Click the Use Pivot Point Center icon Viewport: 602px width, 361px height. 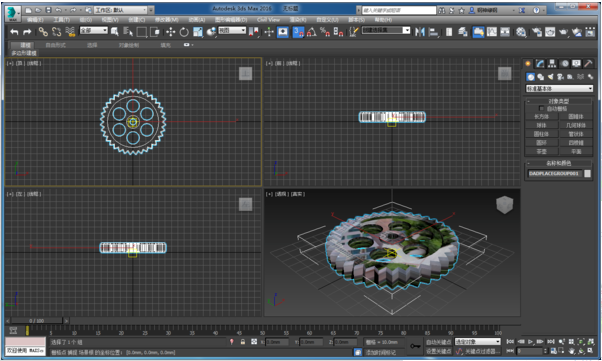pos(254,32)
